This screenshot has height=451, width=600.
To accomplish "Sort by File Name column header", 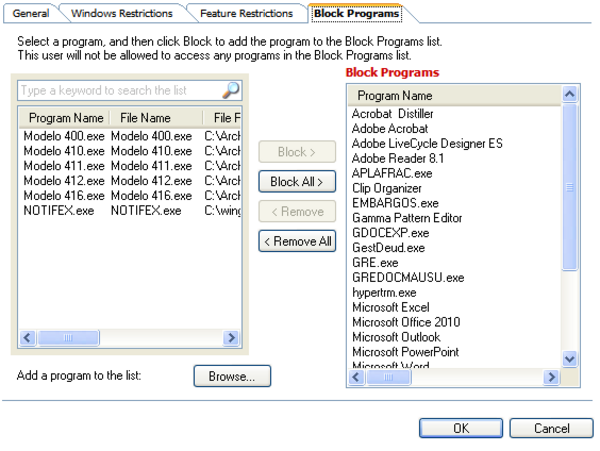I will [154, 117].
